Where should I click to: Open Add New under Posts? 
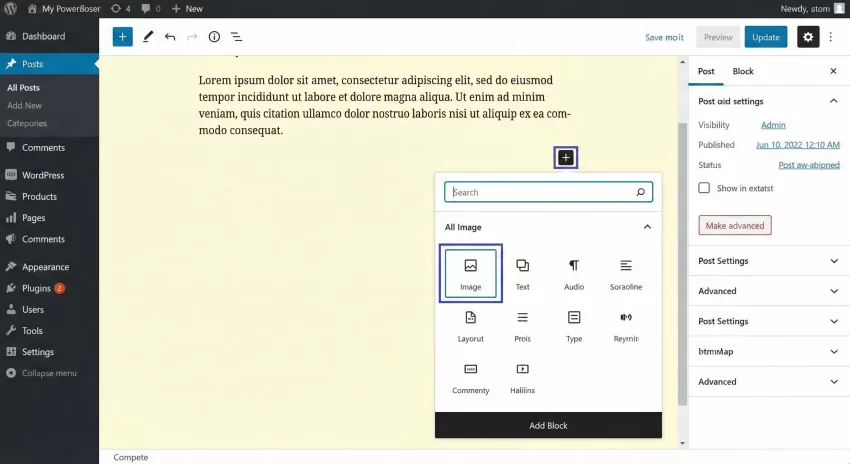tap(24, 105)
